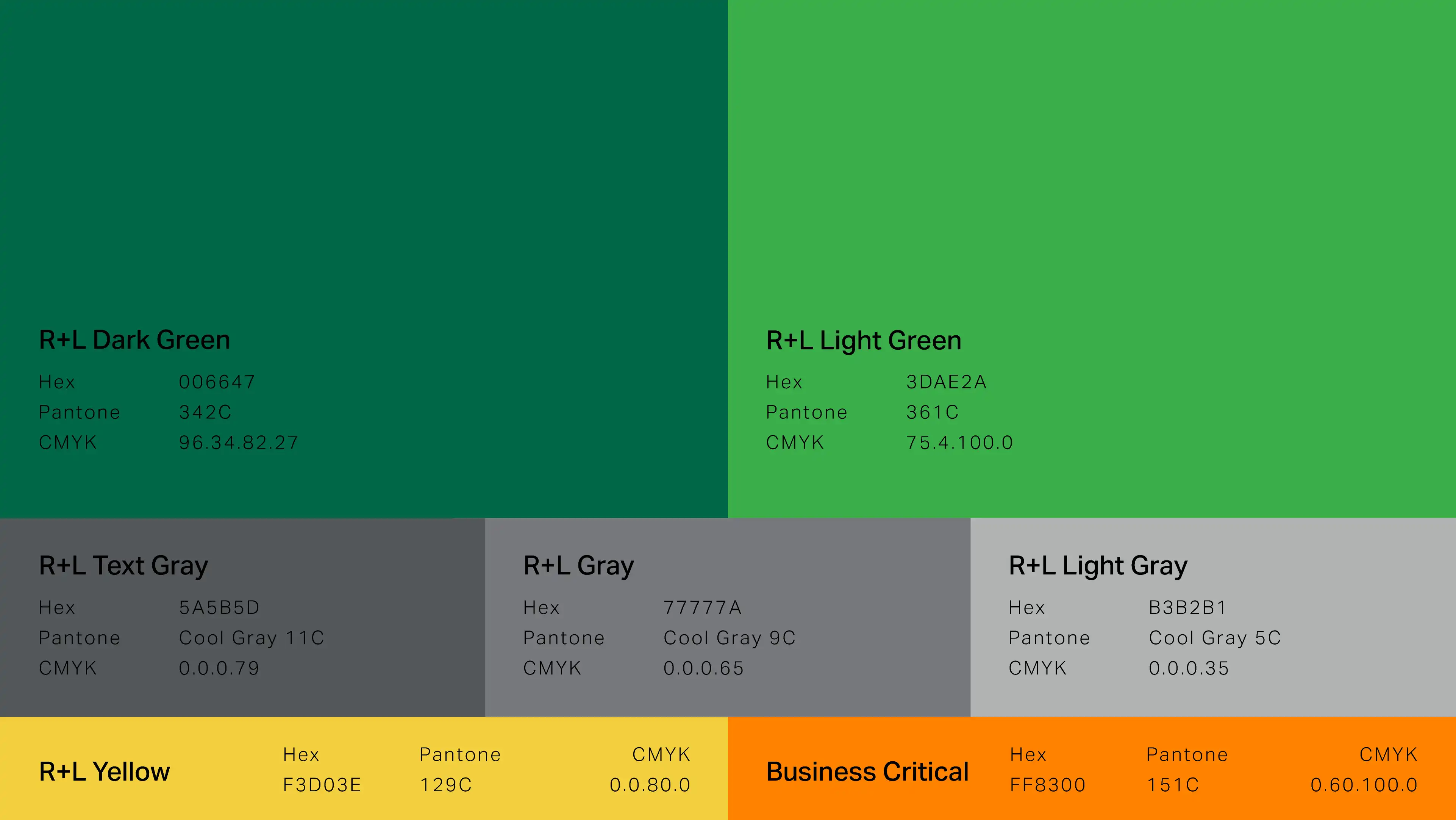
Task: Click the Dark Green hex value 006647
Action: tap(217, 382)
